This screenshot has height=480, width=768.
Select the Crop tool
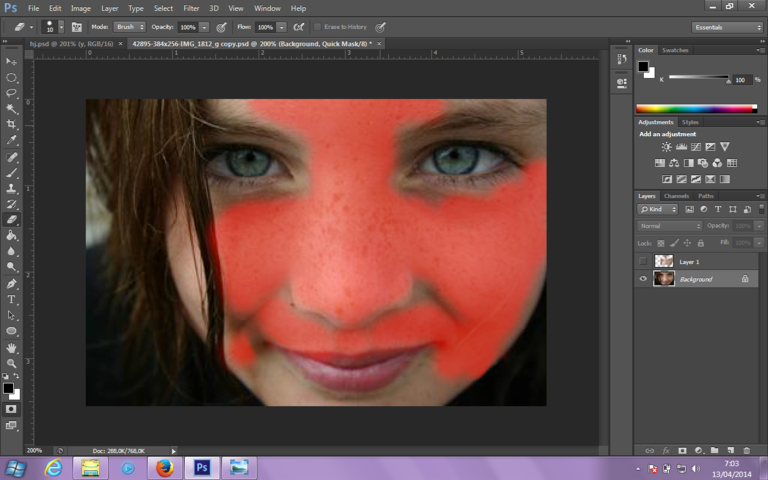[x=12, y=125]
